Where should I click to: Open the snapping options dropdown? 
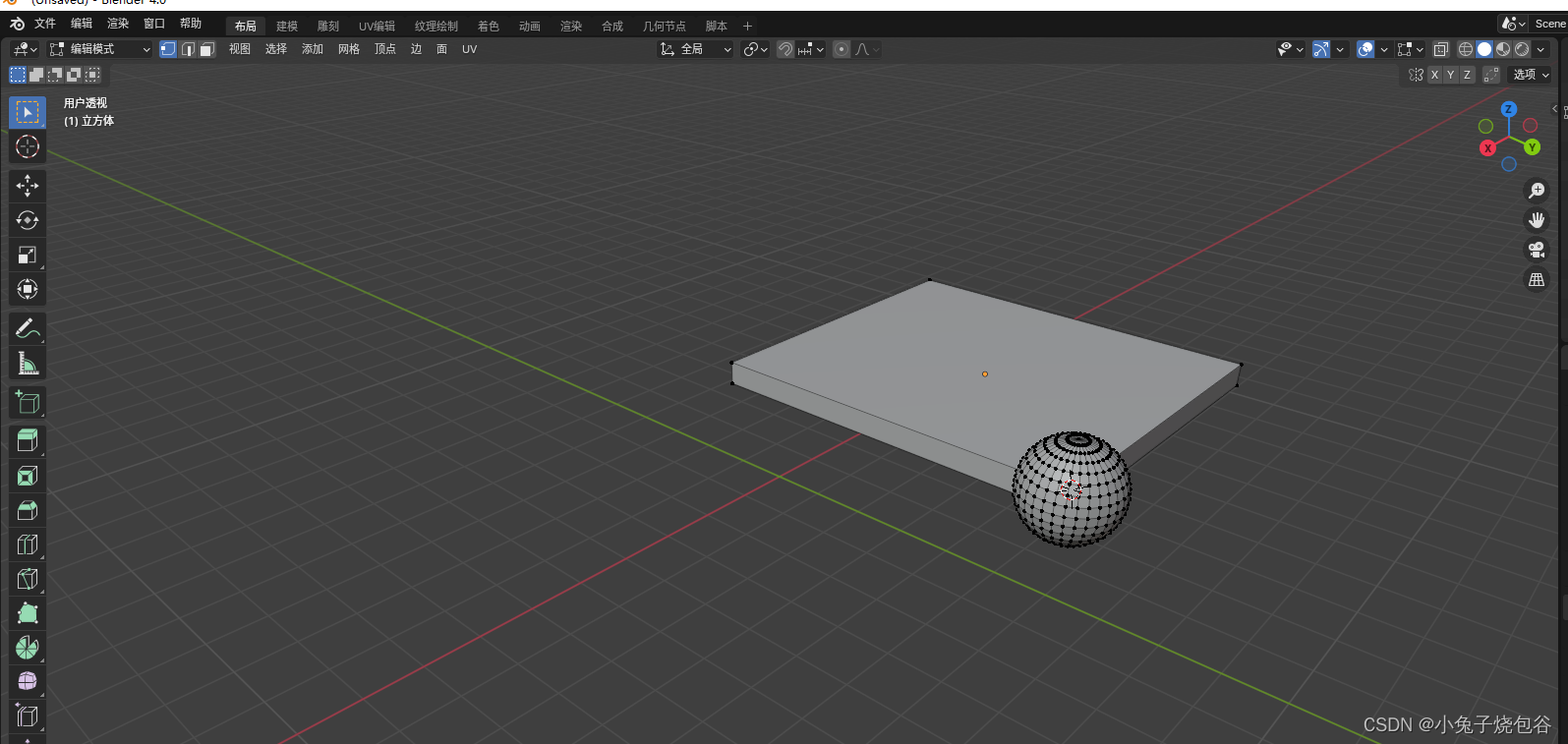click(811, 49)
